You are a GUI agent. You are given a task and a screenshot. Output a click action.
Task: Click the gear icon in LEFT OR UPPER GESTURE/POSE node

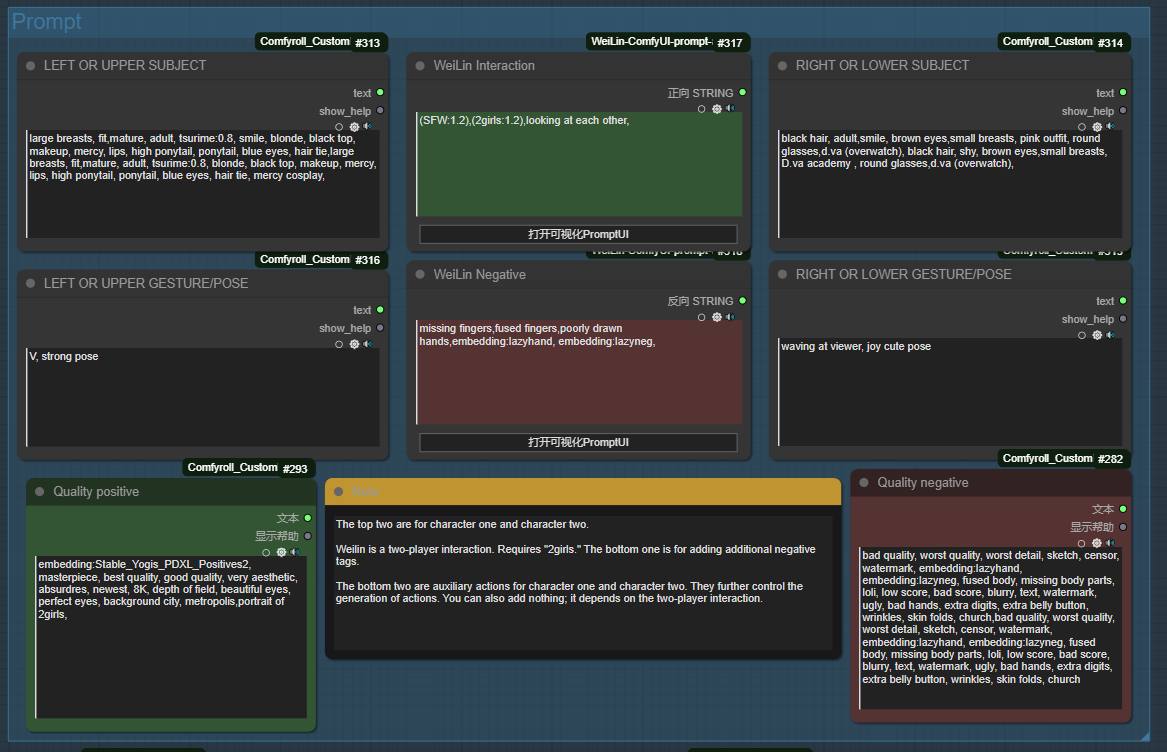point(354,344)
